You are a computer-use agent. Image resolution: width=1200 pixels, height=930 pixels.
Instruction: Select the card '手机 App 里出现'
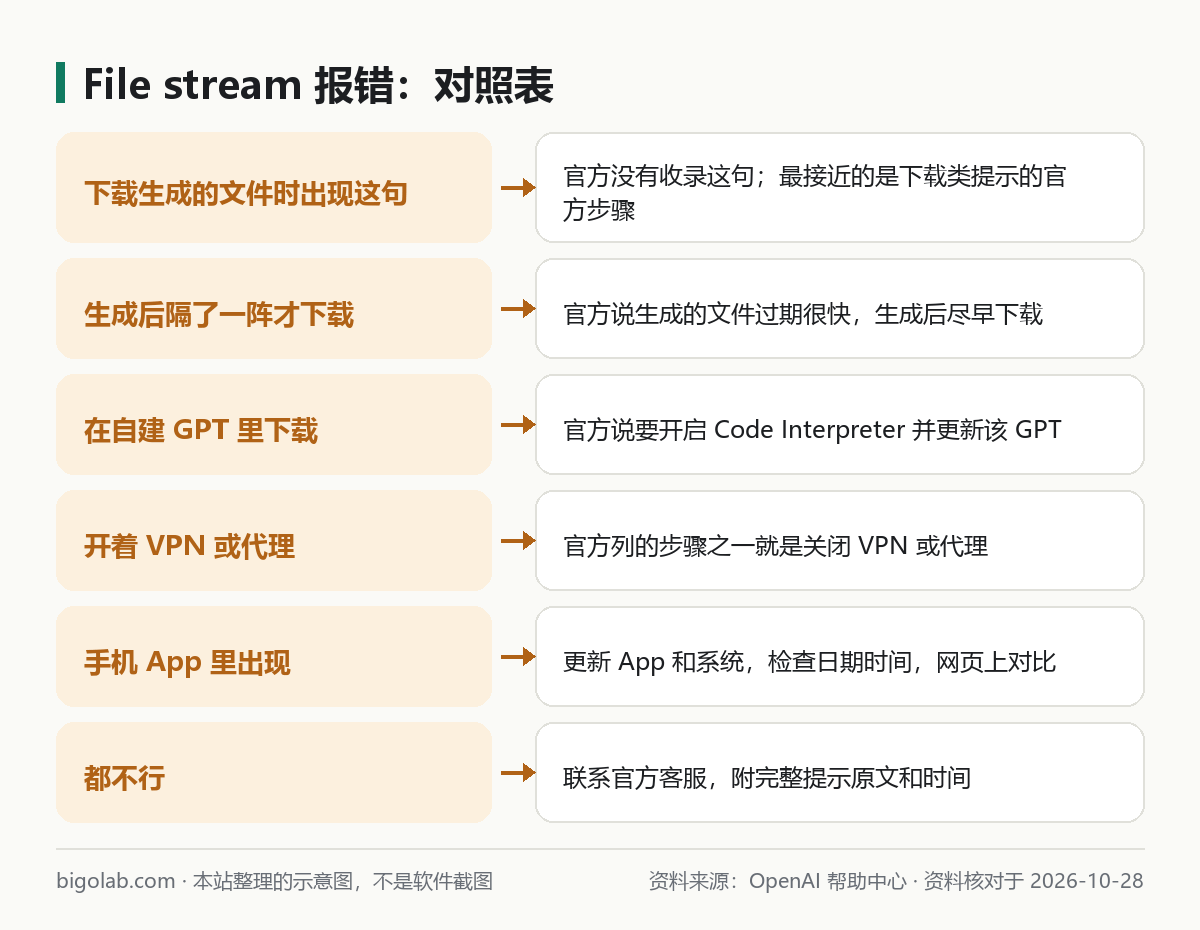pyautogui.click(x=274, y=656)
